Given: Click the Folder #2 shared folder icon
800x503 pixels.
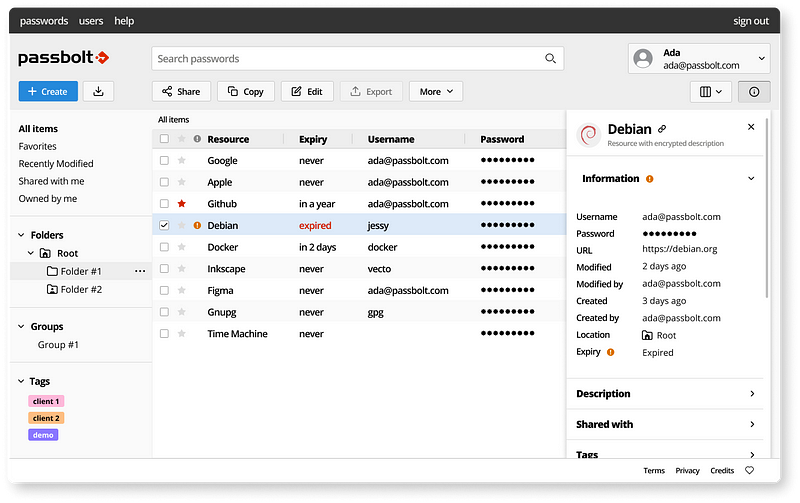Looking at the screenshot, I should point(52,289).
